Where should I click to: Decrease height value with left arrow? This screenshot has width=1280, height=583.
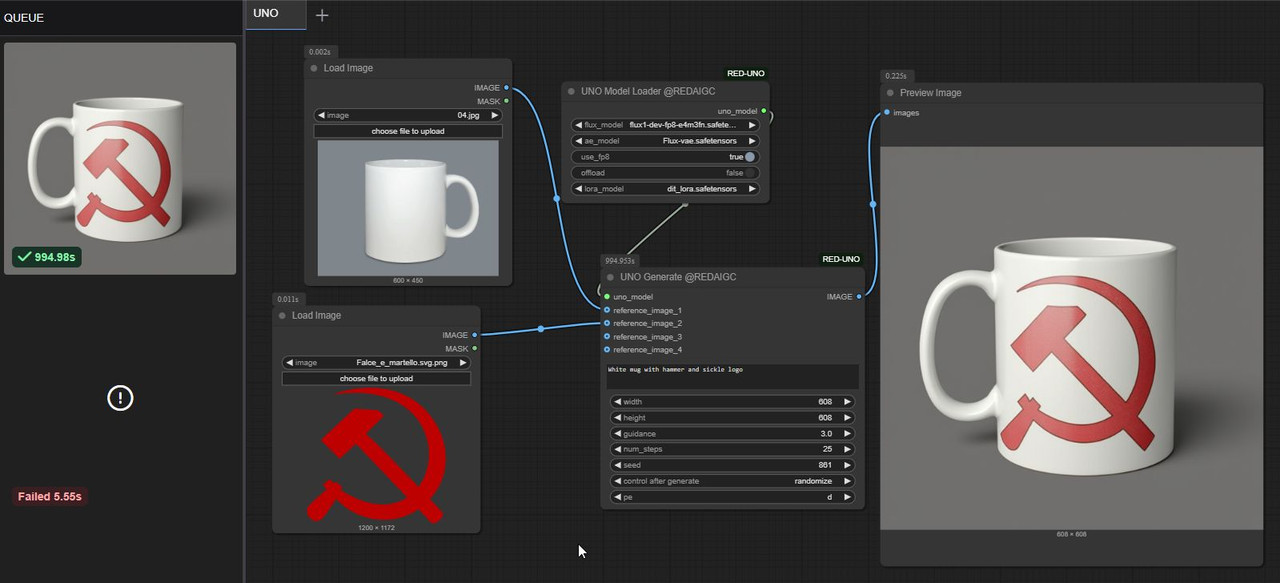[x=617, y=418]
